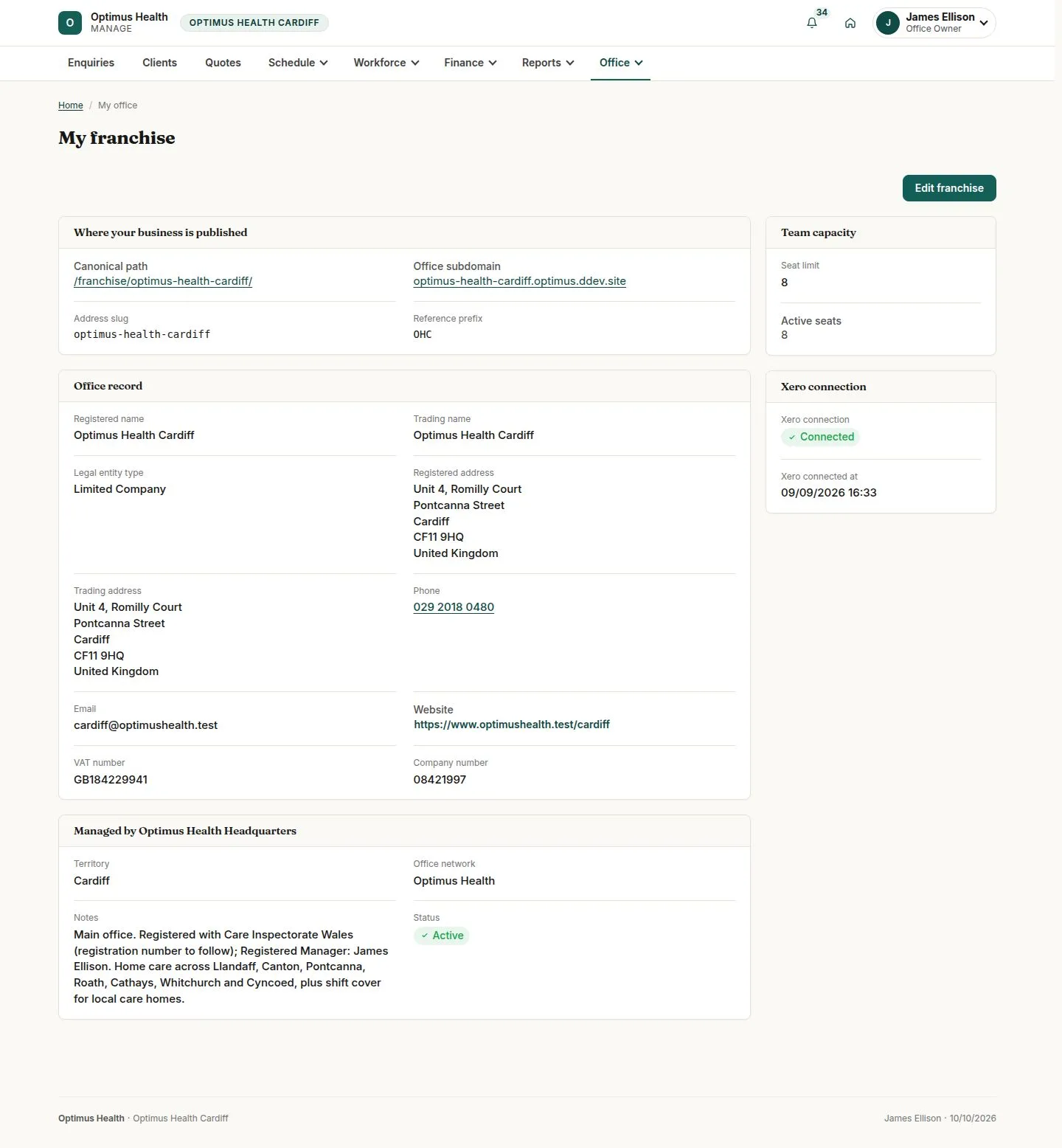Open the Workforce dropdown menu

click(386, 63)
